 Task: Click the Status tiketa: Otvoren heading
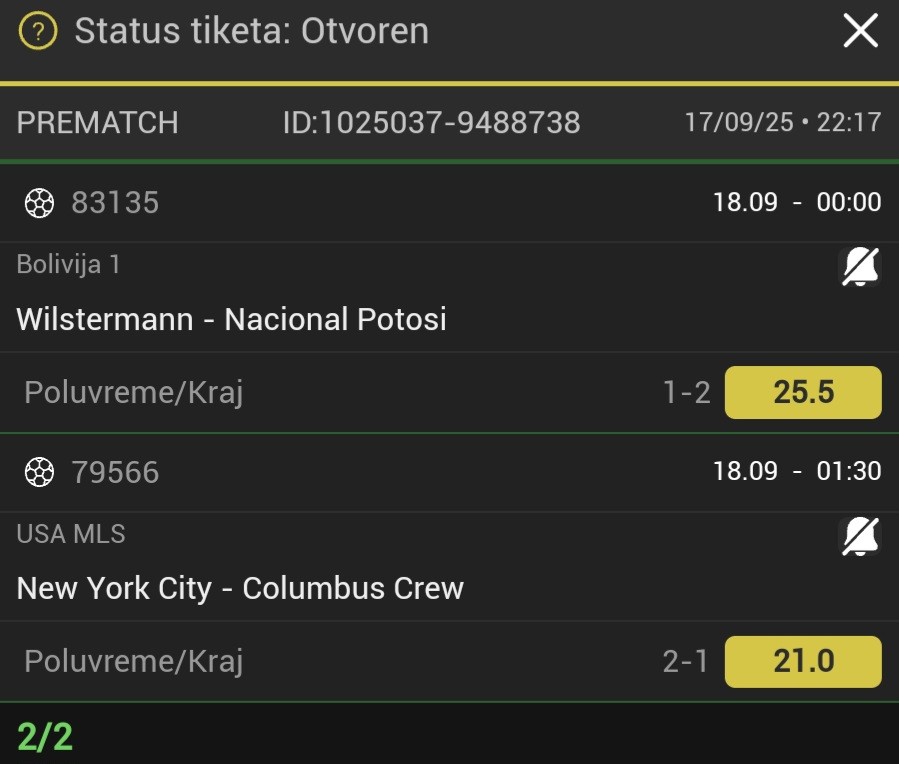[252, 31]
